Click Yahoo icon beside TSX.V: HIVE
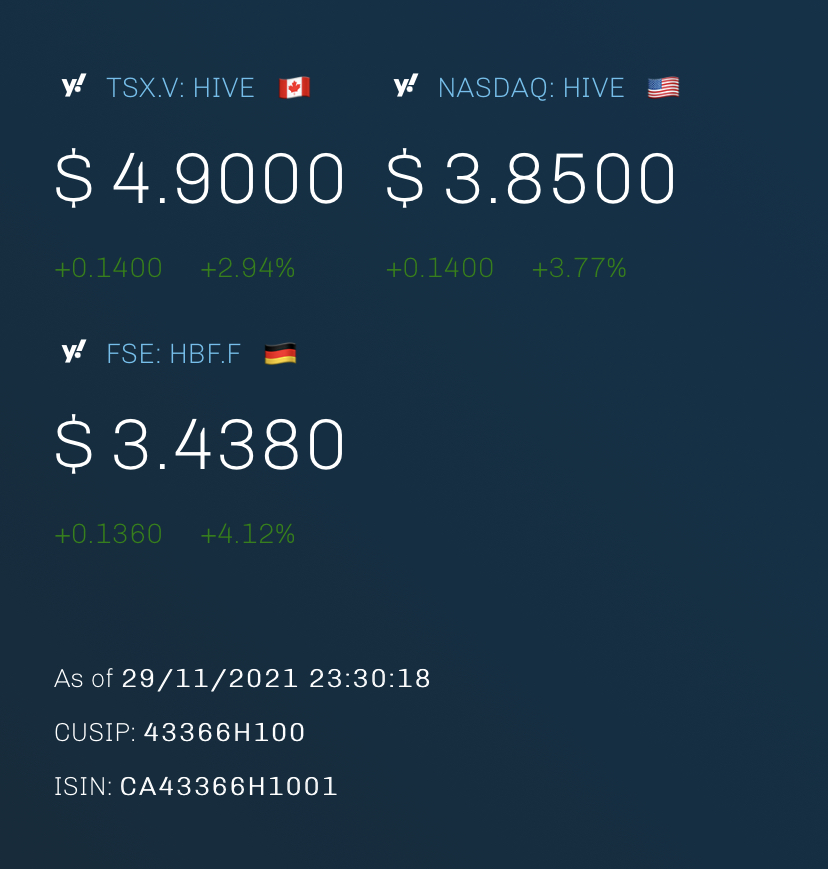Image resolution: width=828 pixels, height=869 pixels. pyautogui.click(x=74, y=86)
